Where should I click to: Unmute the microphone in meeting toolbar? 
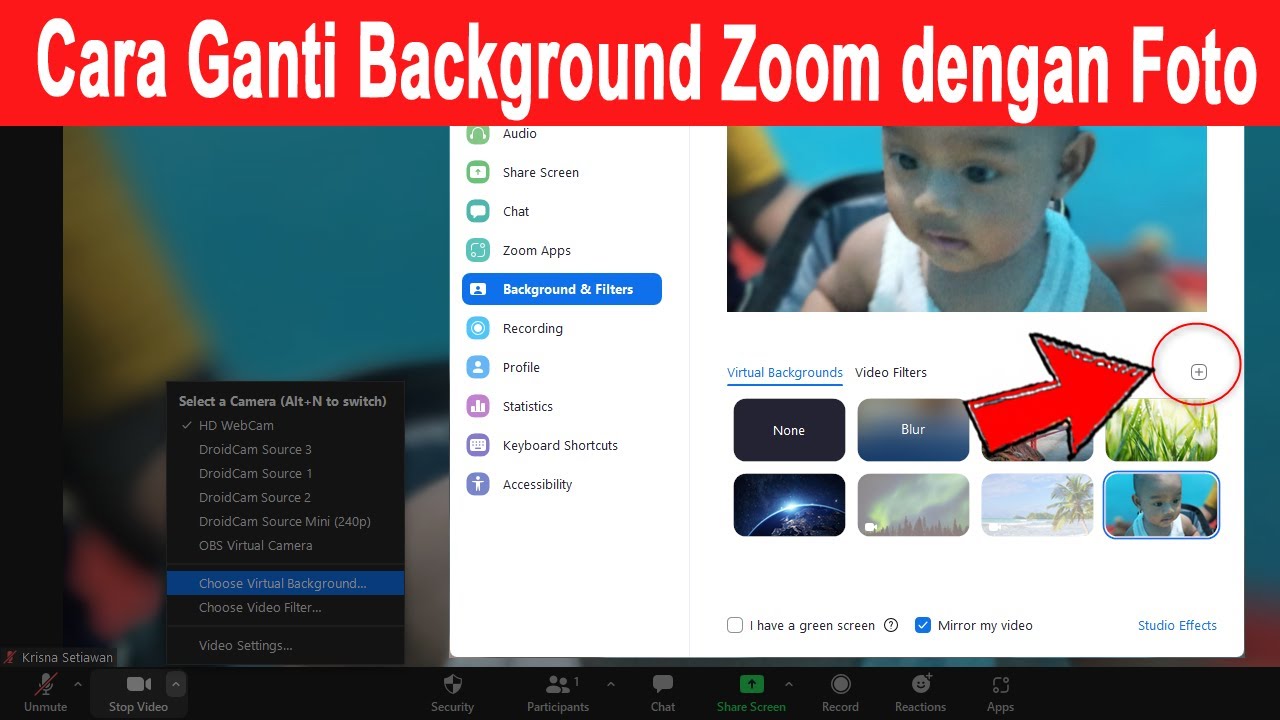pyautogui.click(x=45, y=692)
